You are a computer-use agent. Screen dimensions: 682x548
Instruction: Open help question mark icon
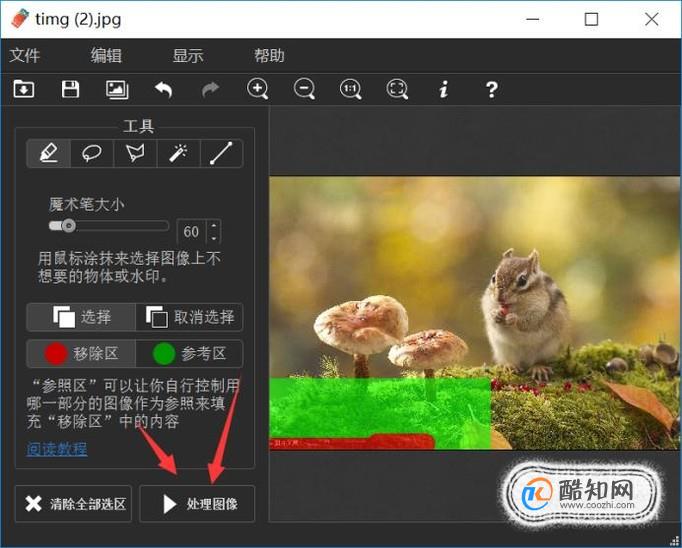click(491, 90)
